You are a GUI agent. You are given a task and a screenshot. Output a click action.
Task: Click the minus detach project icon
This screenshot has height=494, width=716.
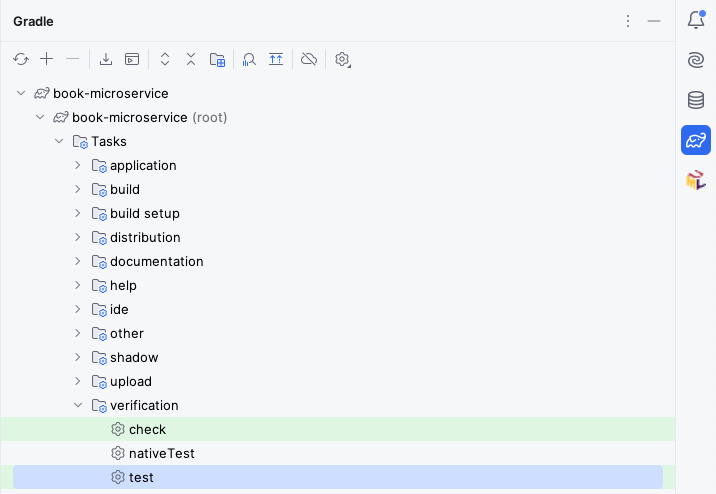pos(73,59)
